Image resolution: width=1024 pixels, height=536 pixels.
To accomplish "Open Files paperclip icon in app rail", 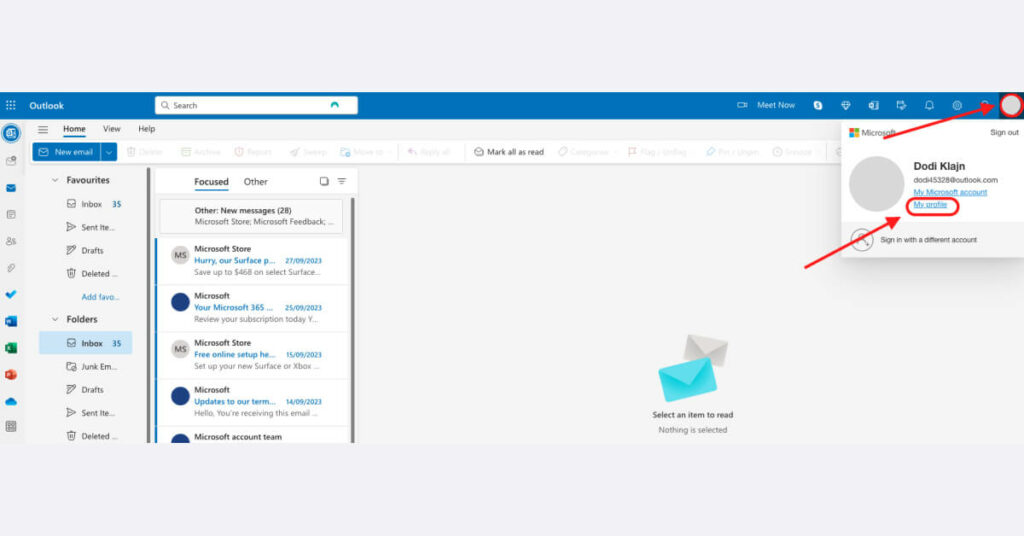I will (x=11, y=268).
